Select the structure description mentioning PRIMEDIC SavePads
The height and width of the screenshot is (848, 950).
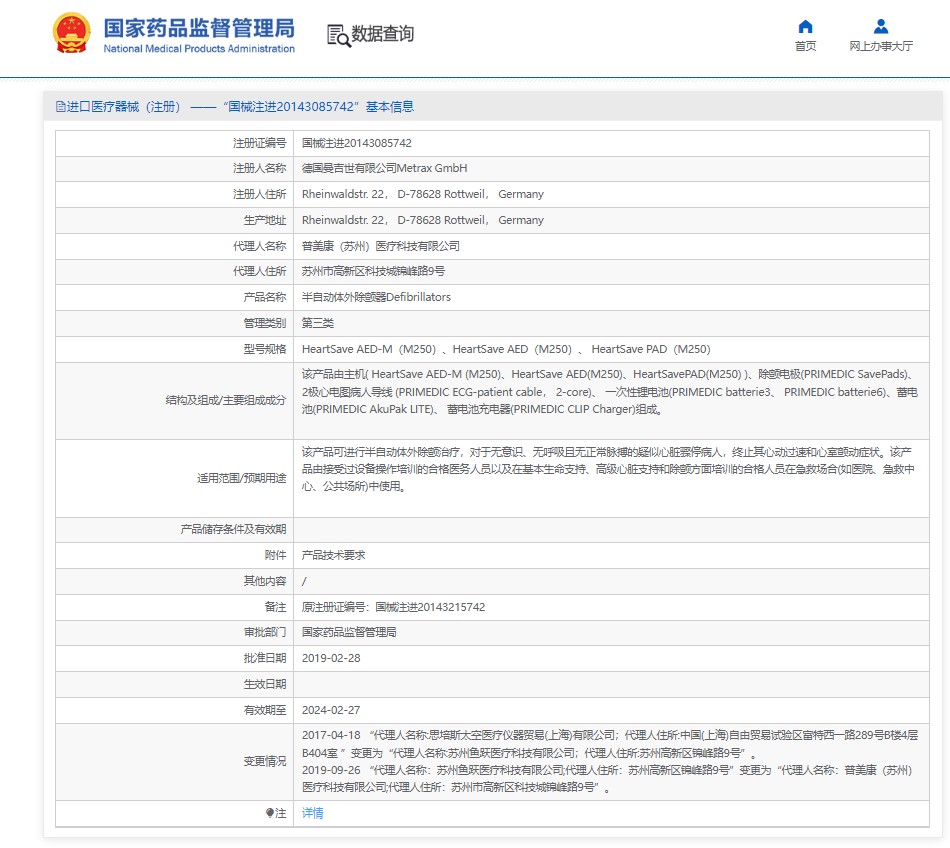pos(610,392)
